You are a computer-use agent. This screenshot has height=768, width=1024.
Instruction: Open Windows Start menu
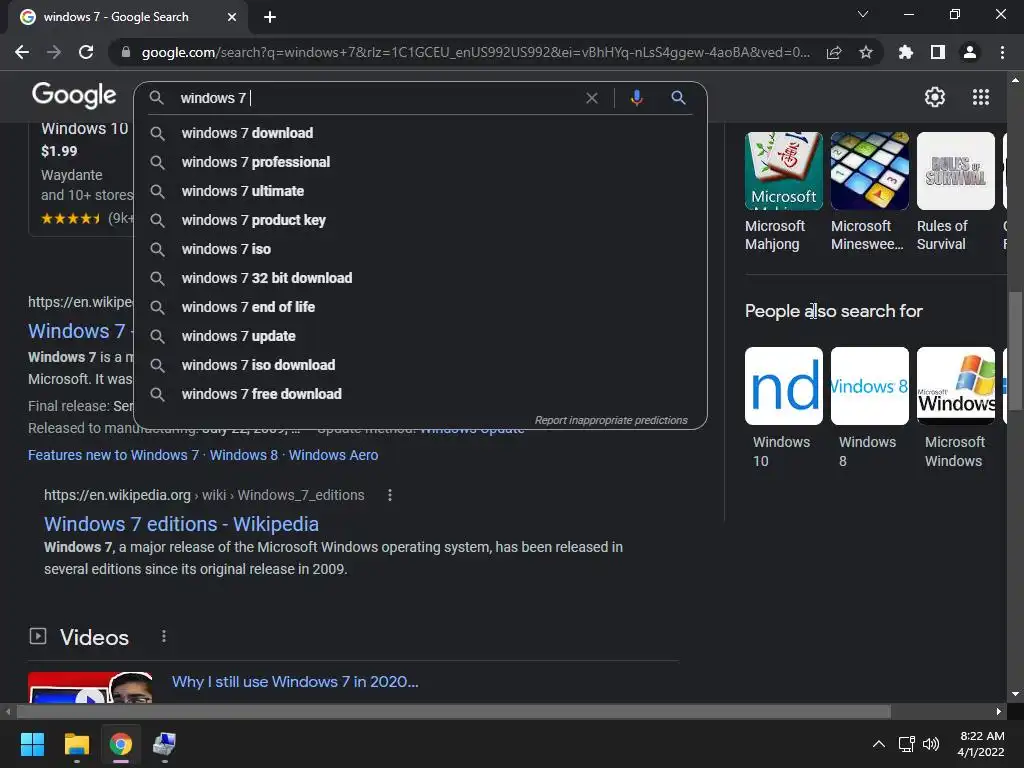tap(32, 744)
